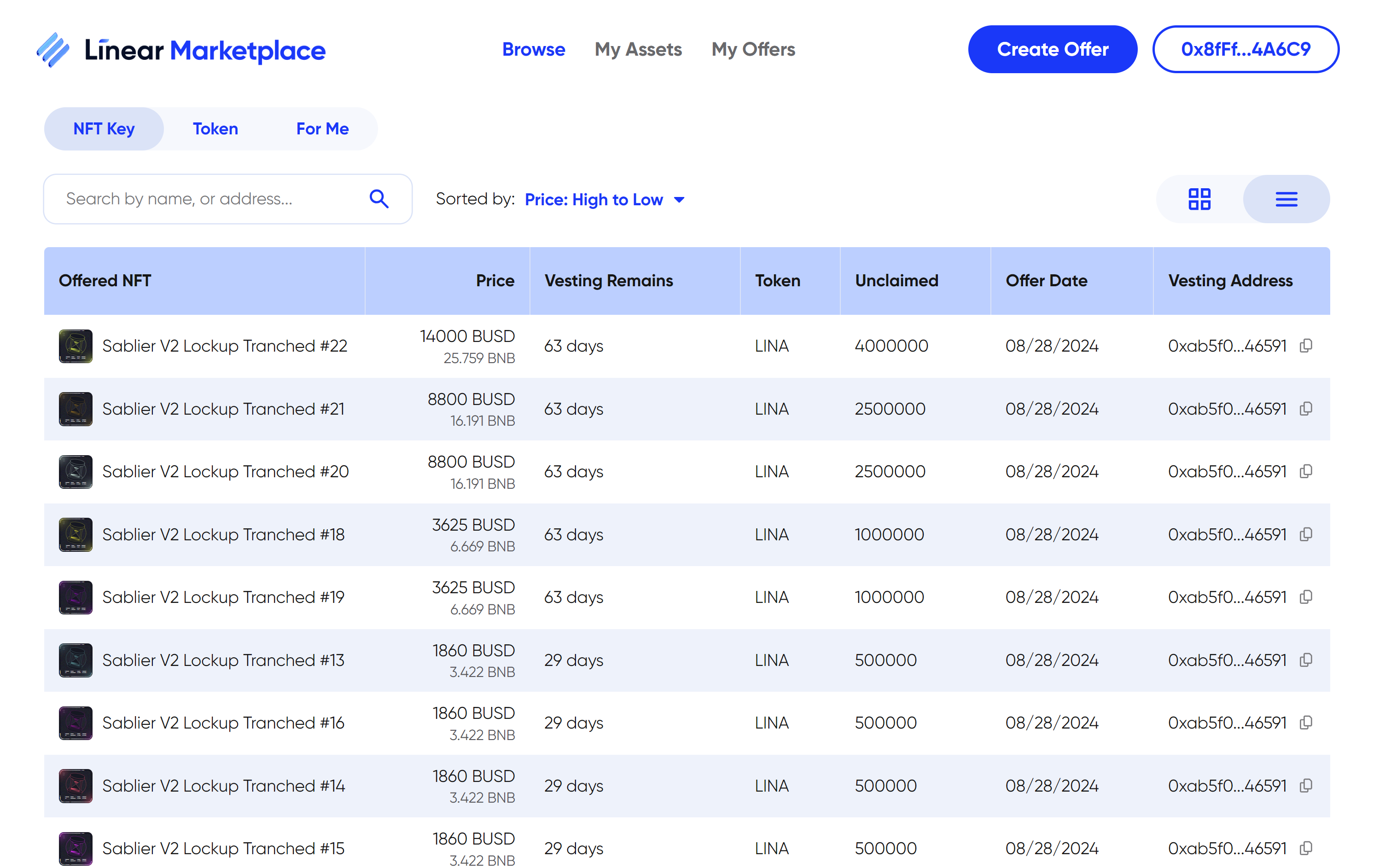1391x868 pixels.
Task: Click the 25.759 BNB price value
Action: 479,358
